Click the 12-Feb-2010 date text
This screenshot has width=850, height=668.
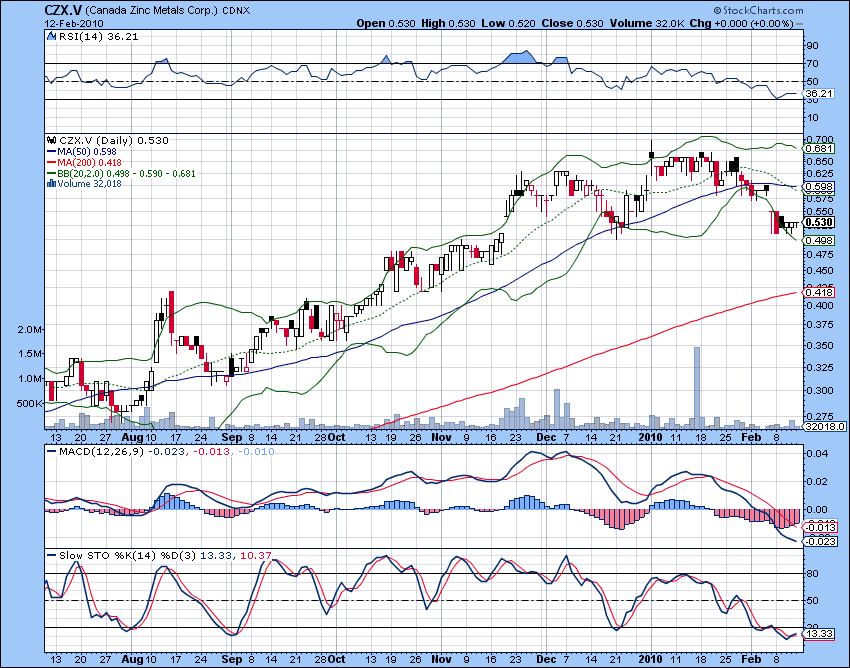[74, 23]
